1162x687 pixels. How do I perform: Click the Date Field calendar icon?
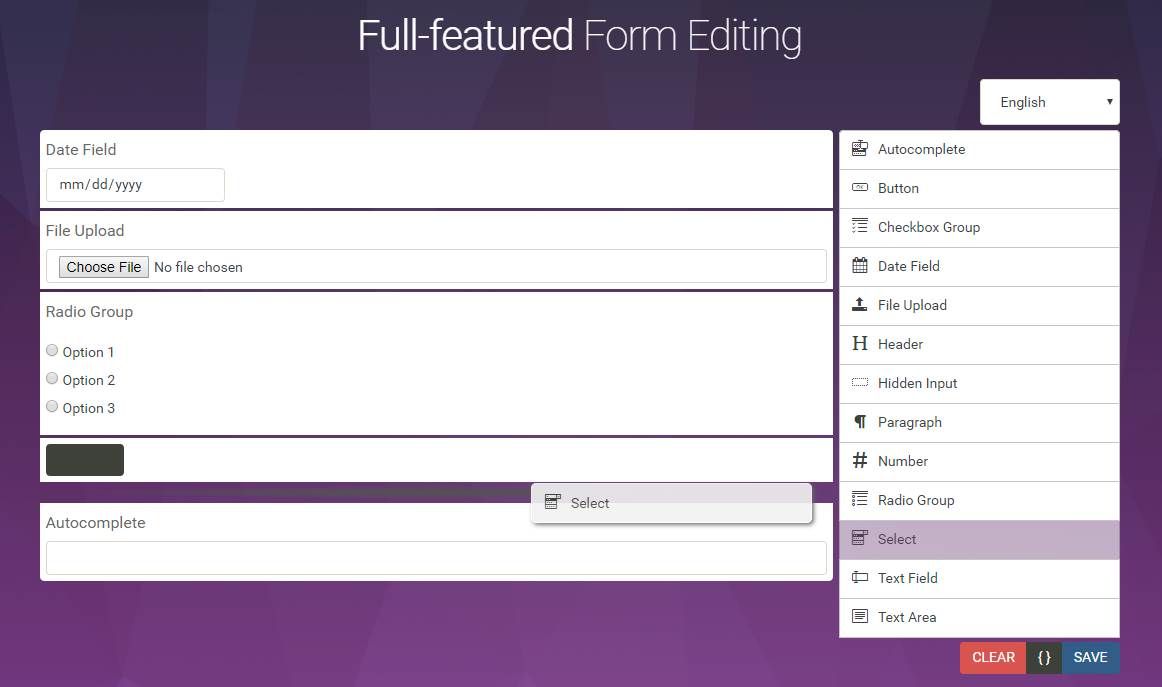pos(859,266)
